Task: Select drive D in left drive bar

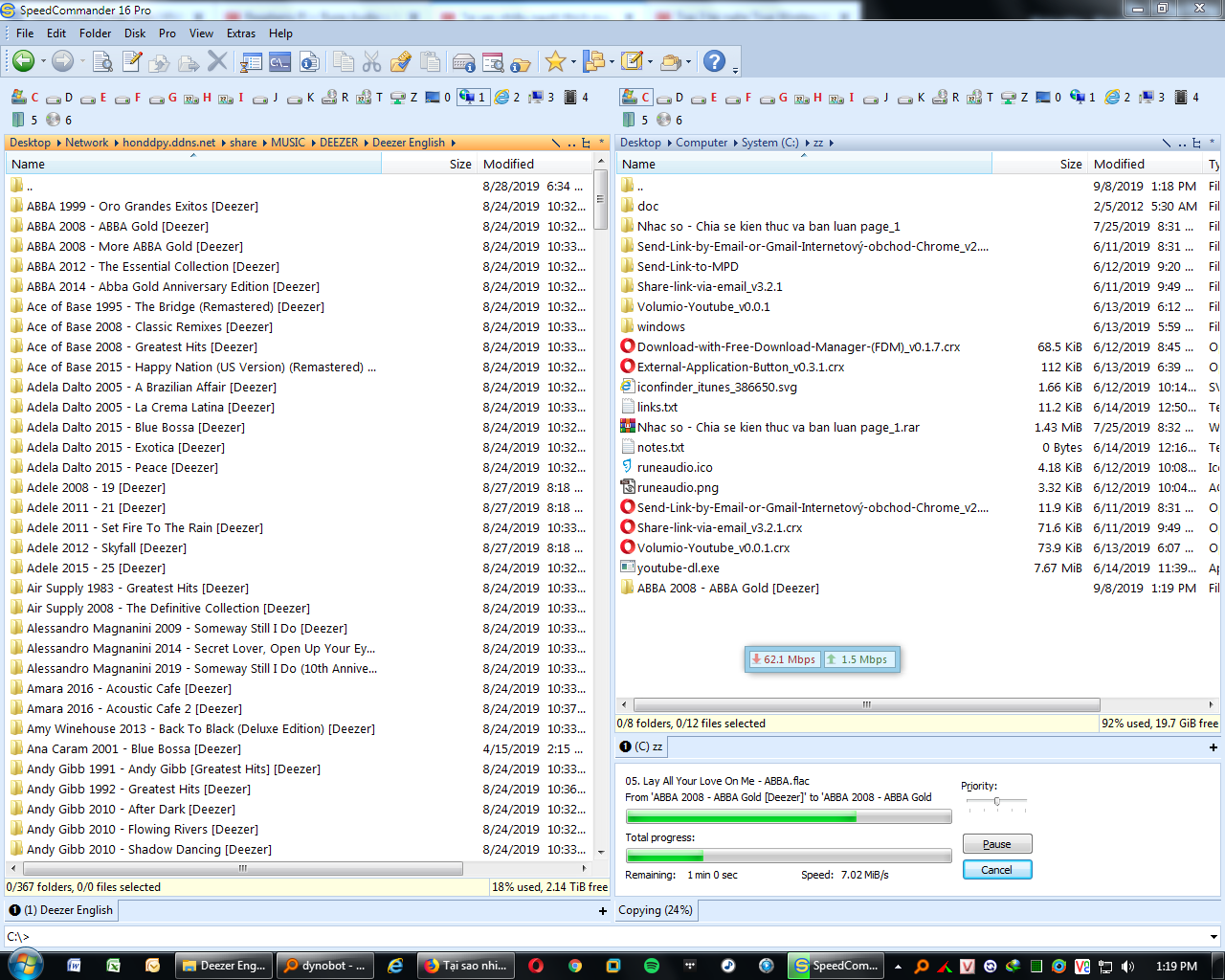Action: point(59,97)
